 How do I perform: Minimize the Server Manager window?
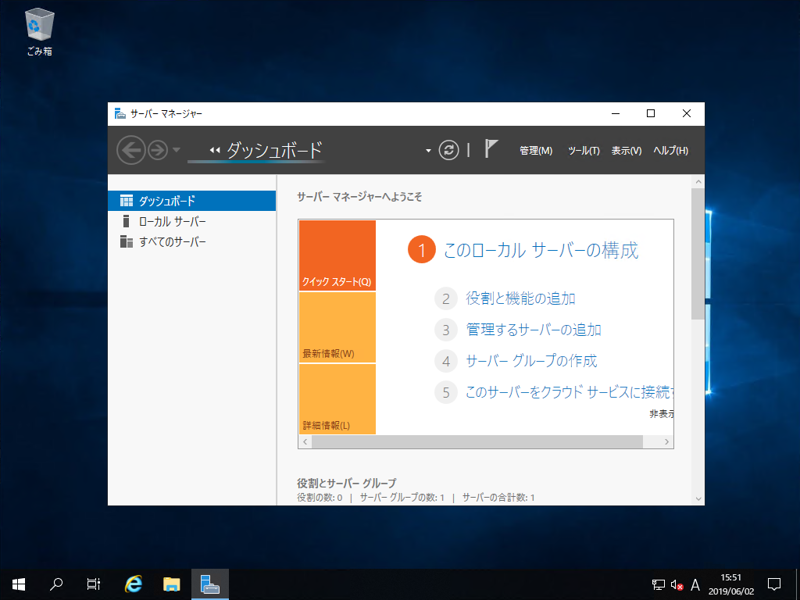click(616, 113)
